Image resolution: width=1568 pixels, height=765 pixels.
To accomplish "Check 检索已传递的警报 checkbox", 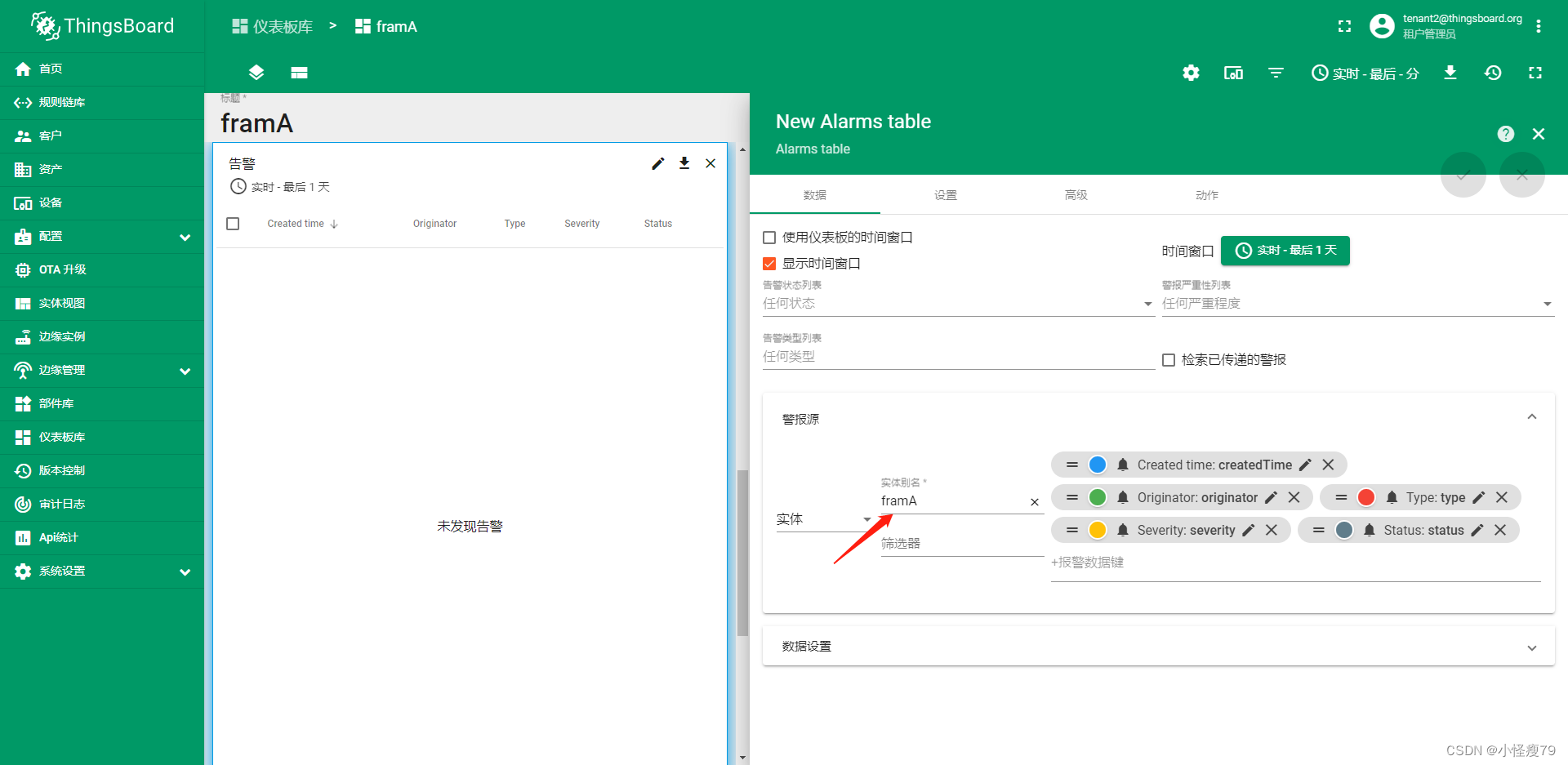I will (x=1169, y=360).
